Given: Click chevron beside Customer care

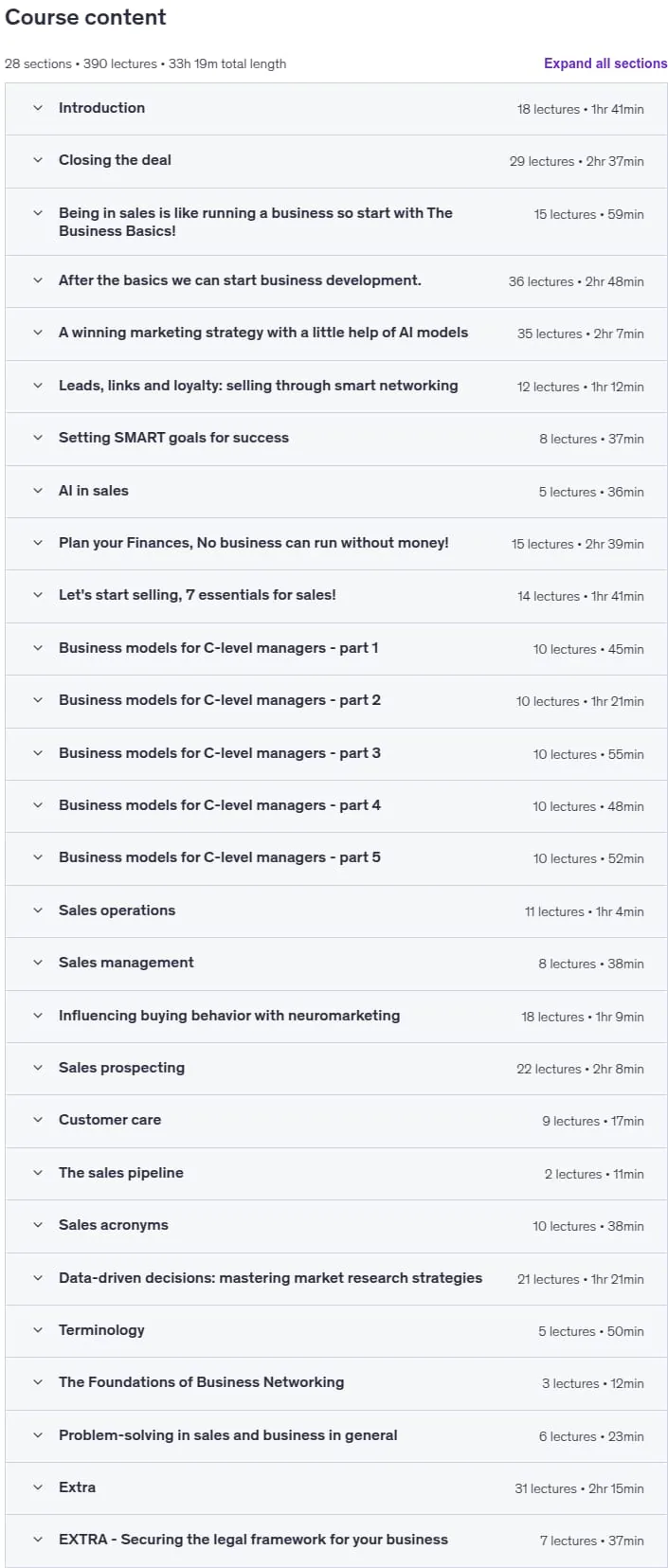Looking at the screenshot, I should (38, 1120).
